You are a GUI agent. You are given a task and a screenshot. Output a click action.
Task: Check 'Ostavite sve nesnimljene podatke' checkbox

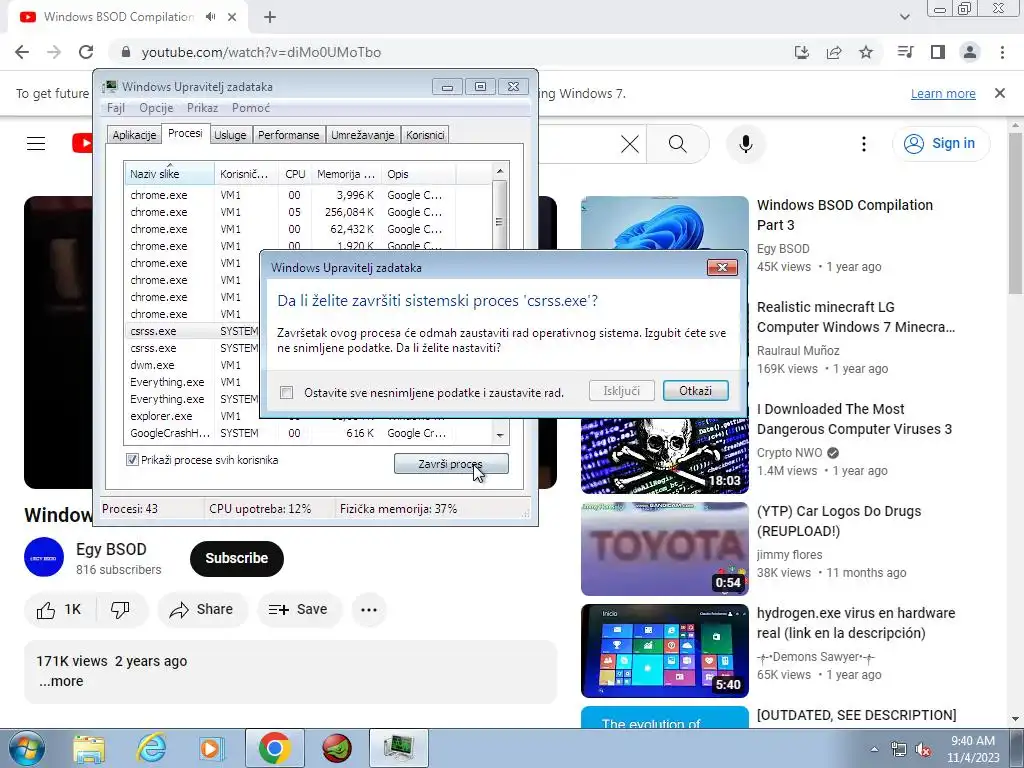[x=286, y=392]
